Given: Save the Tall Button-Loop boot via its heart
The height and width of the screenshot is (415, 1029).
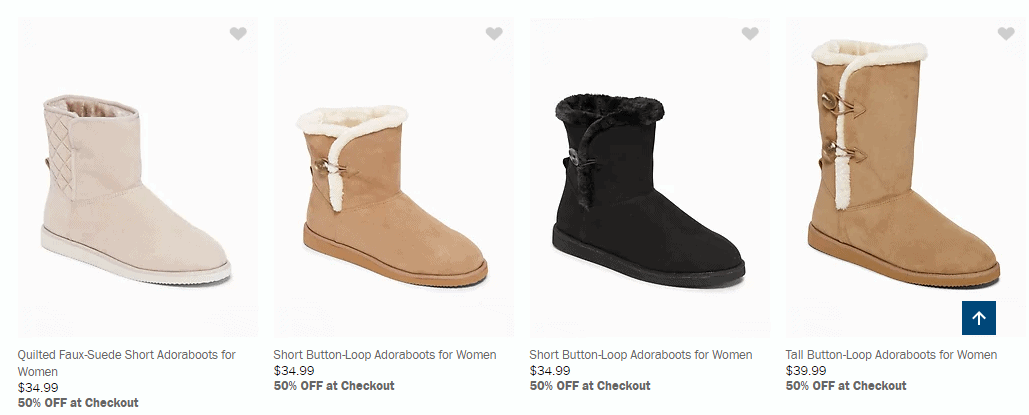Looking at the screenshot, I should pos(1006,34).
